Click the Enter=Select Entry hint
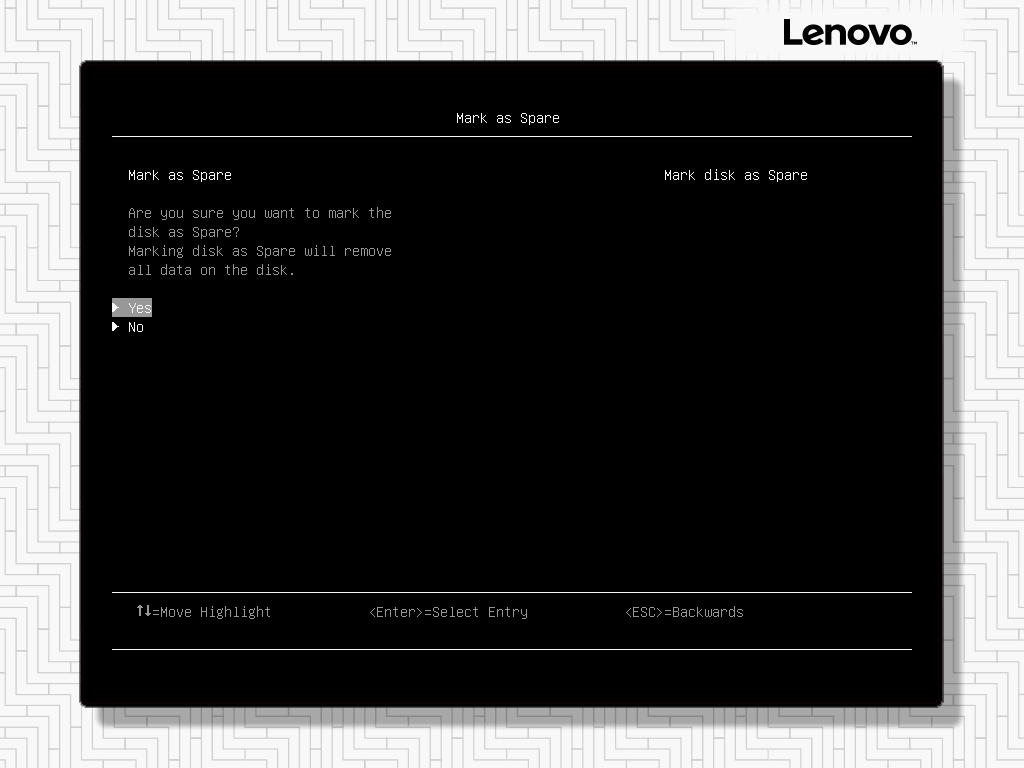 tap(447, 611)
